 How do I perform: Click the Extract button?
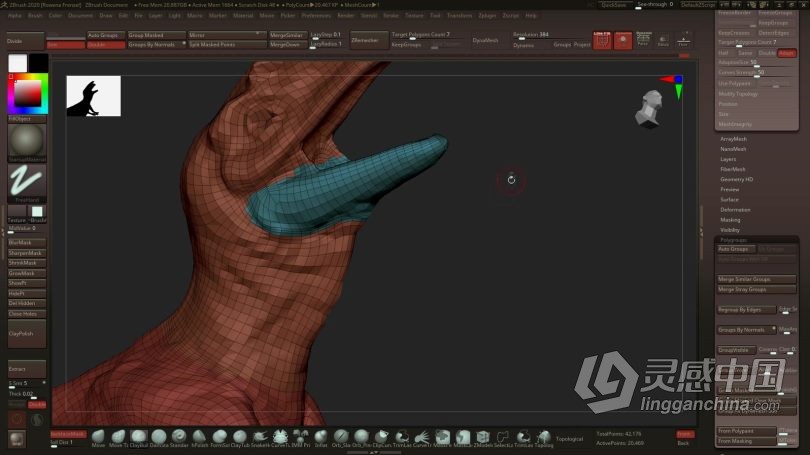pyautogui.click(x=27, y=369)
